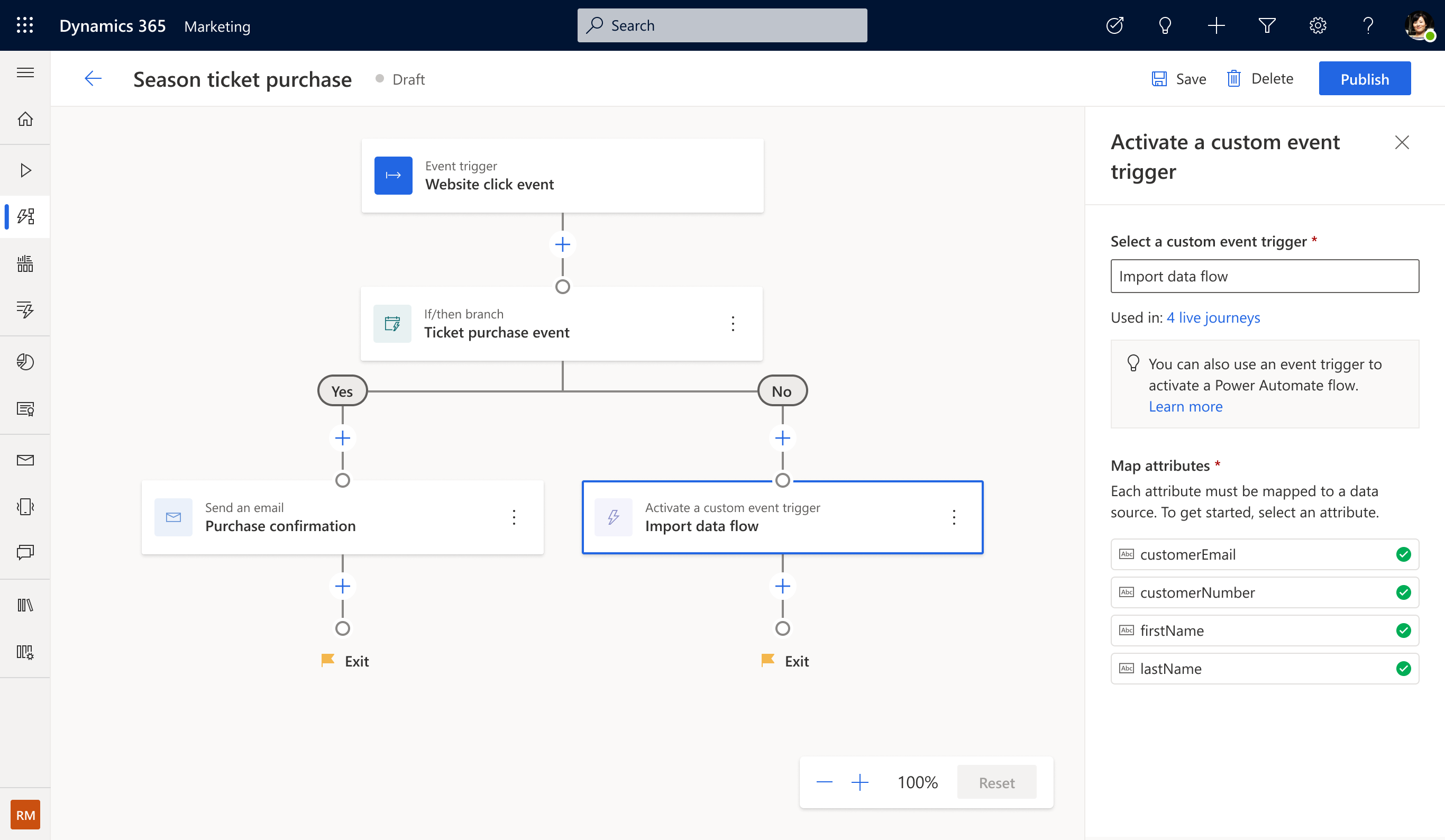Click the ellipsis menu on Purchase confirmation node

[x=515, y=517]
